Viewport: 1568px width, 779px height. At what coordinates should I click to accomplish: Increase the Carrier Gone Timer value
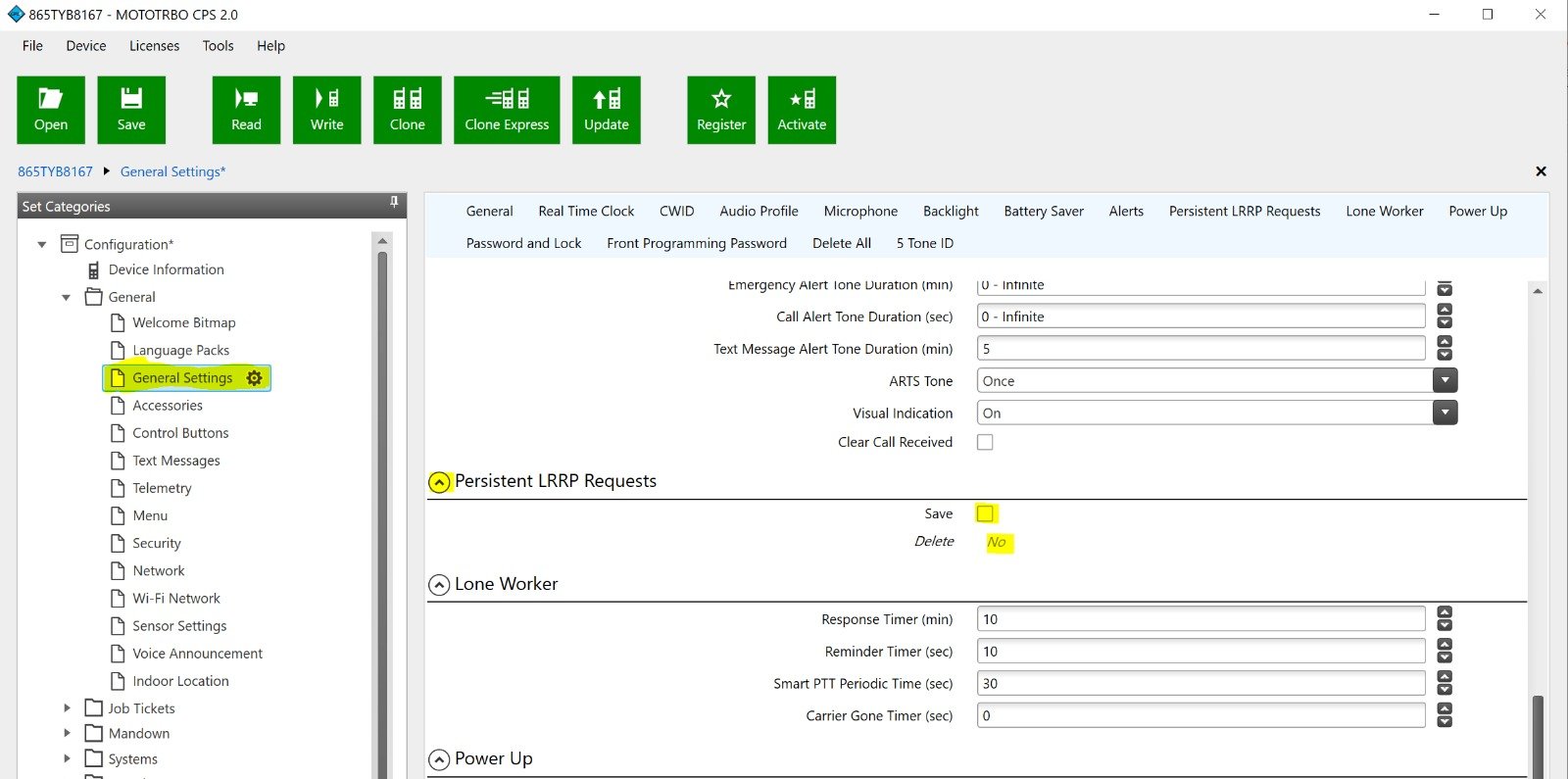click(x=1445, y=708)
